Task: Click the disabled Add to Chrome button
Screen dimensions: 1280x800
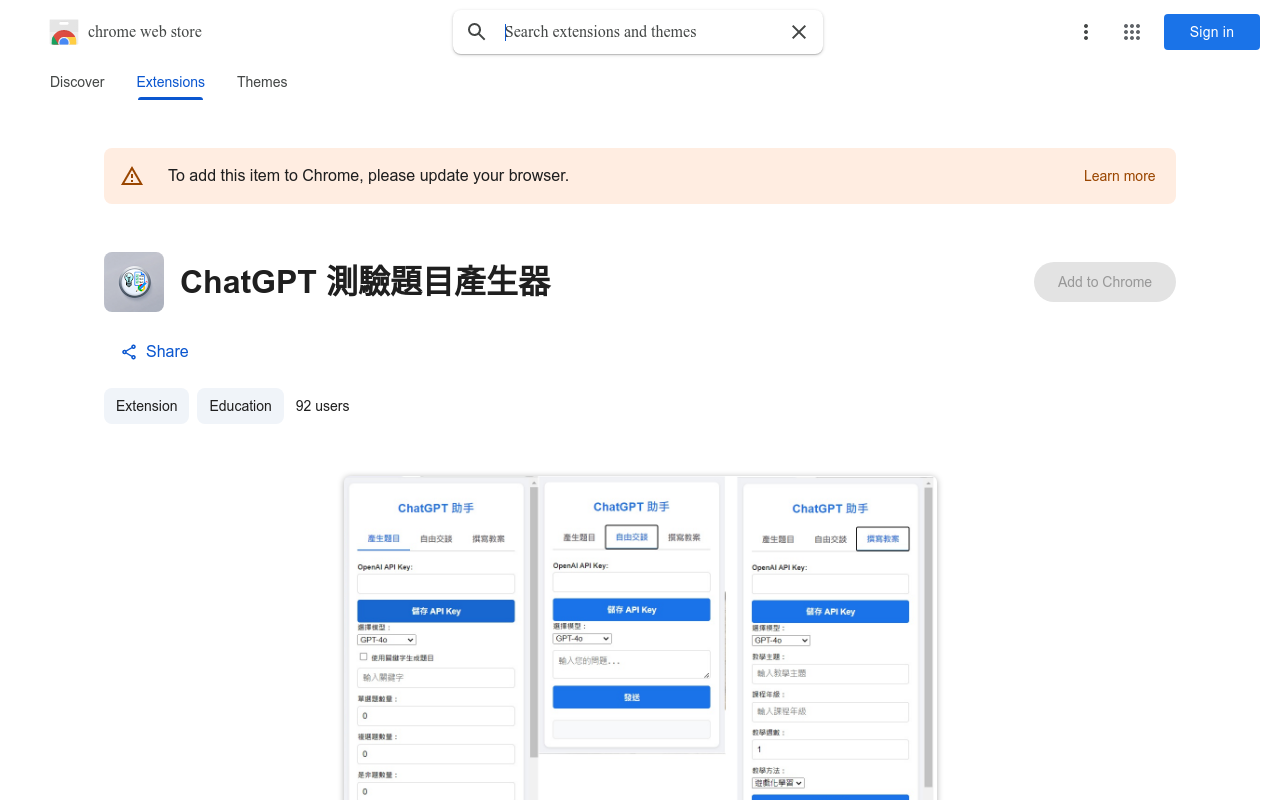Action: pos(1105,282)
